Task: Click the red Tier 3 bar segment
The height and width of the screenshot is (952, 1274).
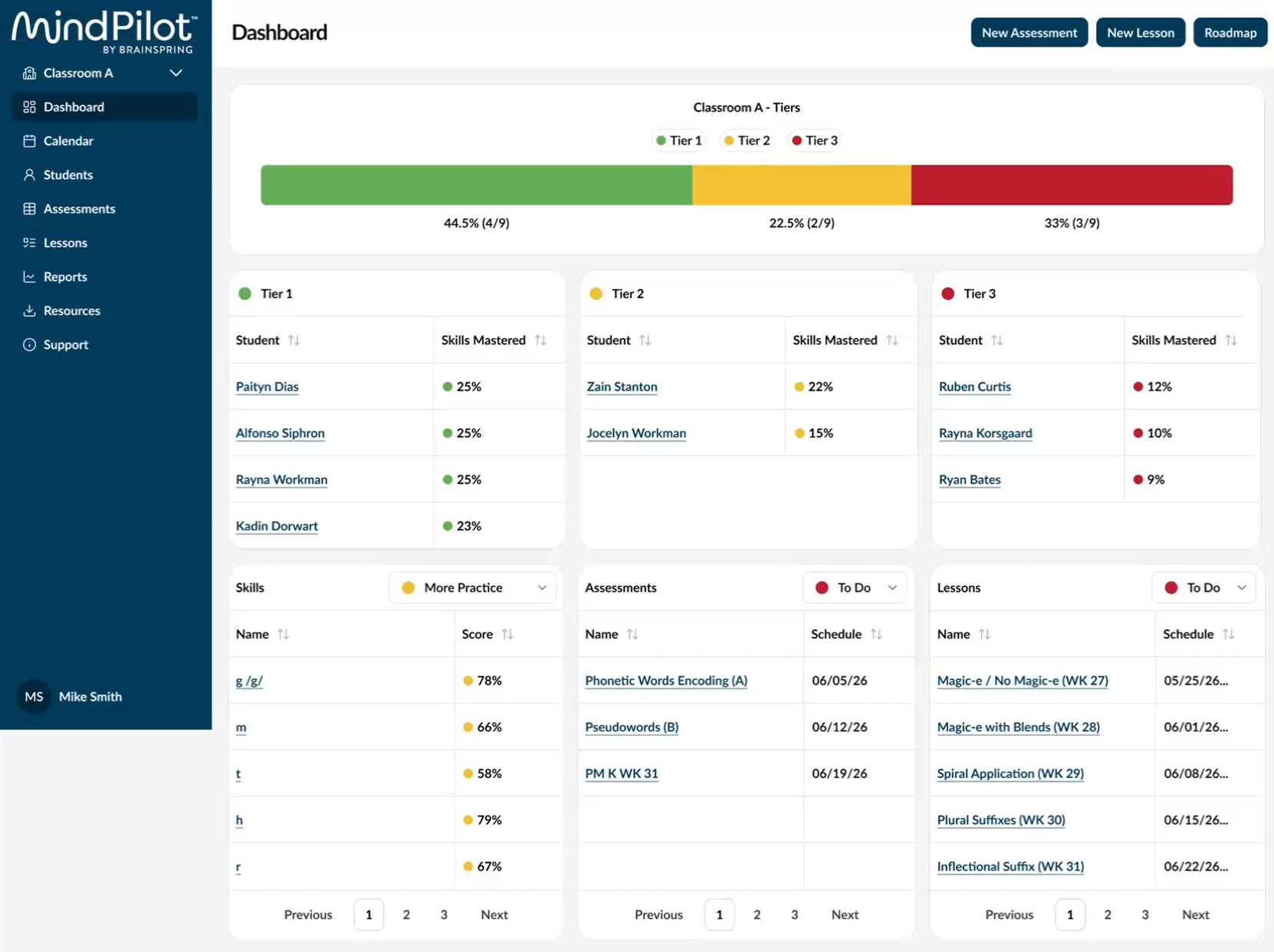Action: click(x=1072, y=185)
